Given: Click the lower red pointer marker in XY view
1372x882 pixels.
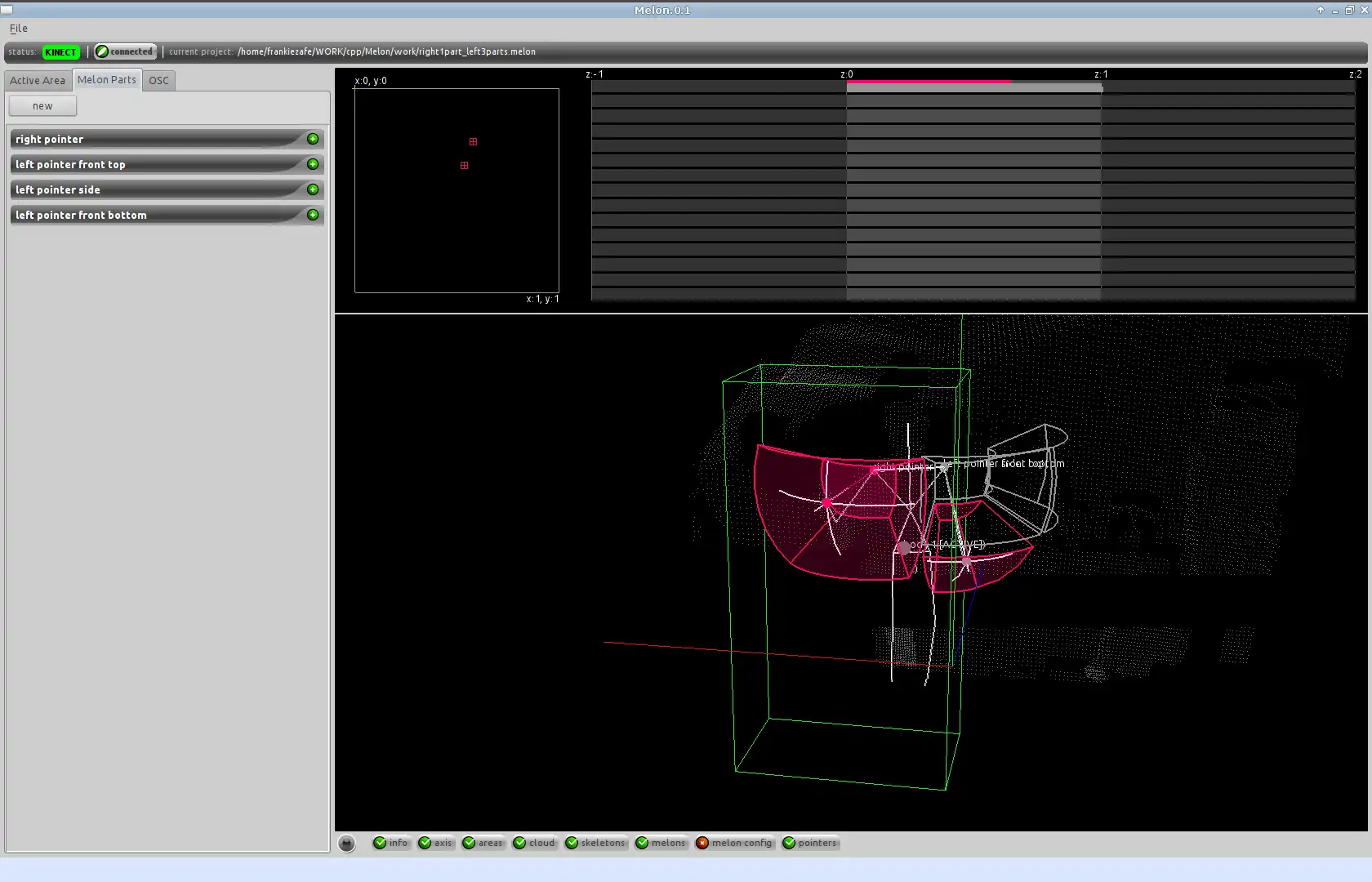Looking at the screenshot, I should [x=464, y=166].
